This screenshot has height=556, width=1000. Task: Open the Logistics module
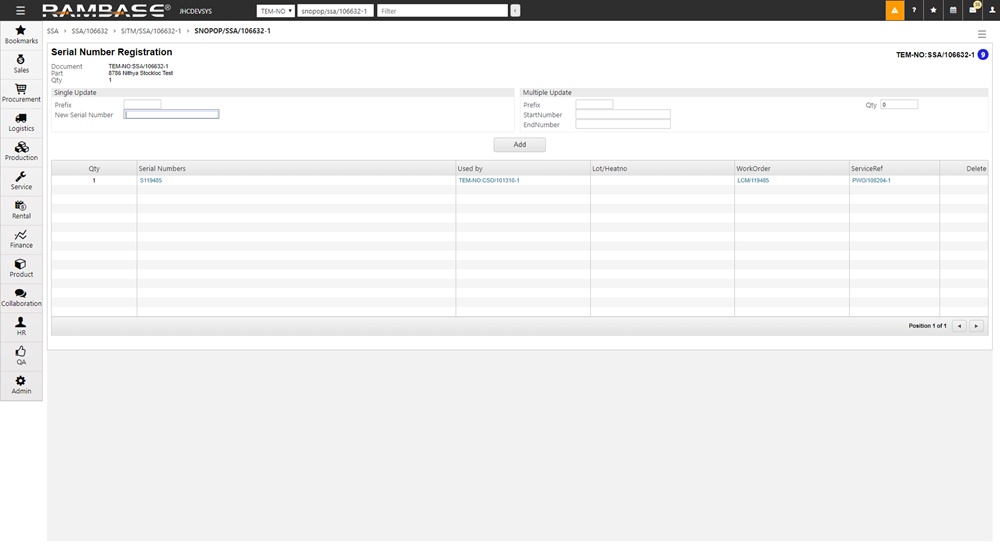point(21,122)
